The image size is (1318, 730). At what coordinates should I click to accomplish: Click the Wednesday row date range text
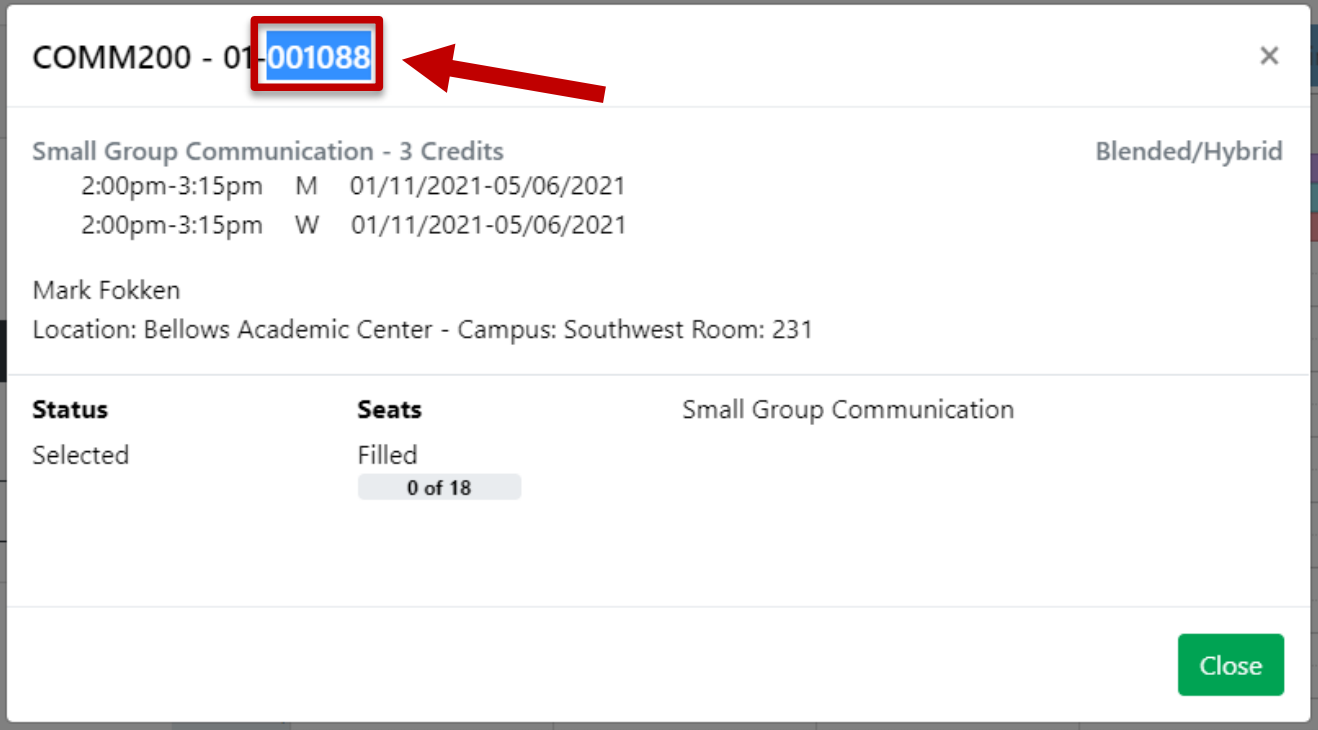(x=488, y=225)
